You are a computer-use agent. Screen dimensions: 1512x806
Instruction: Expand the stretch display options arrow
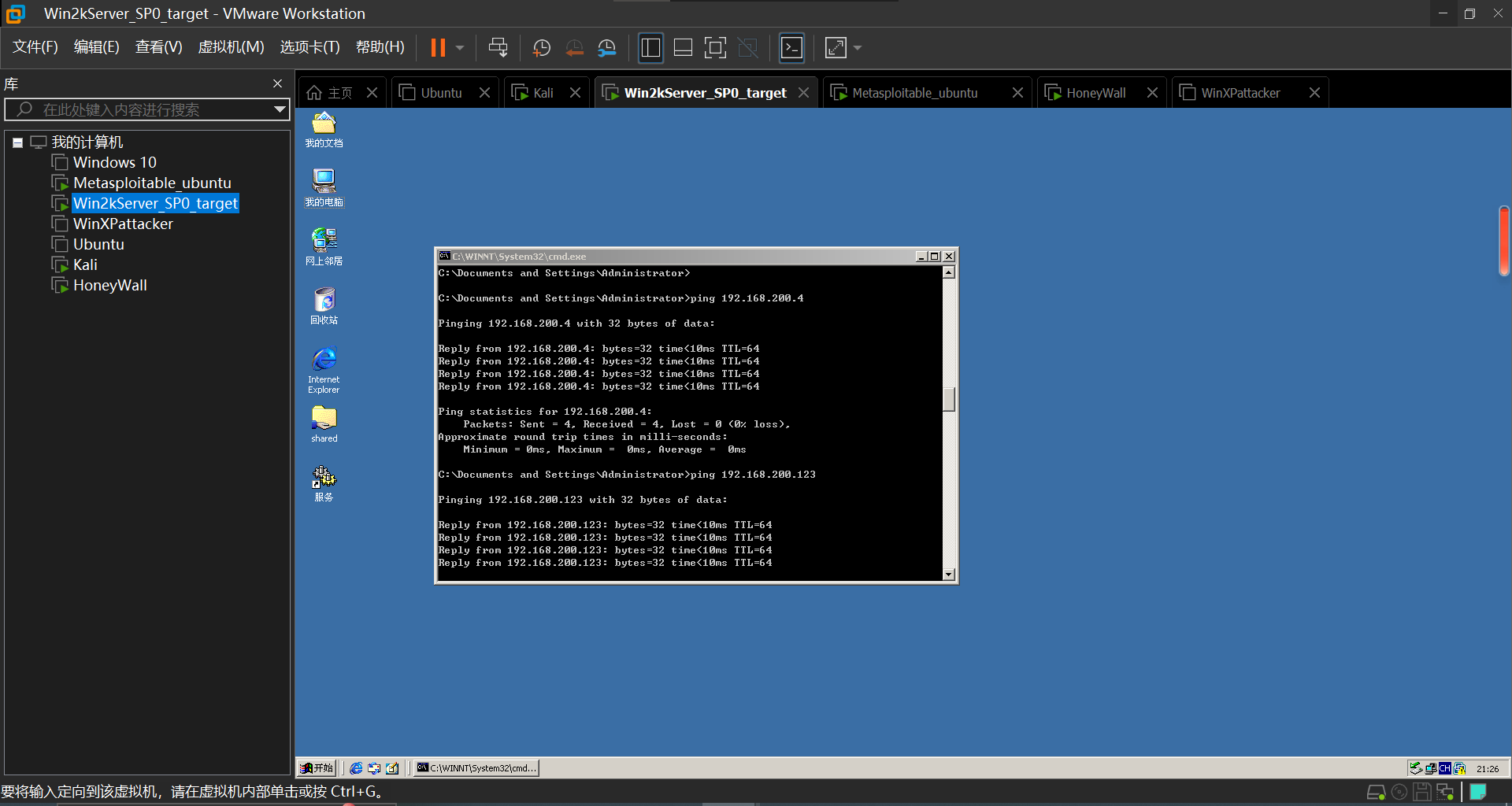tap(858, 48)
